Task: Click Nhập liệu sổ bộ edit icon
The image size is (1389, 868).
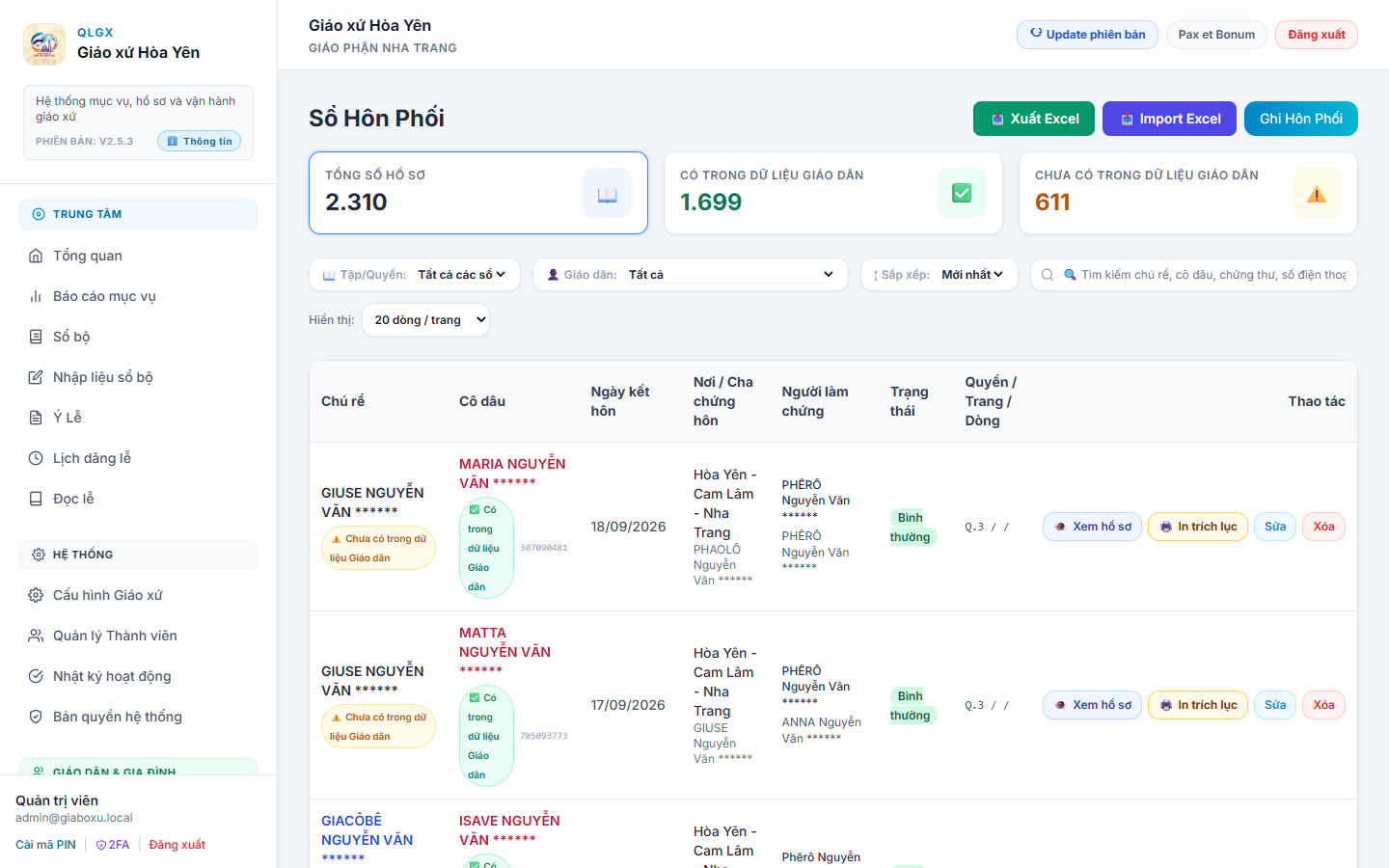Action: click(36, 377)
